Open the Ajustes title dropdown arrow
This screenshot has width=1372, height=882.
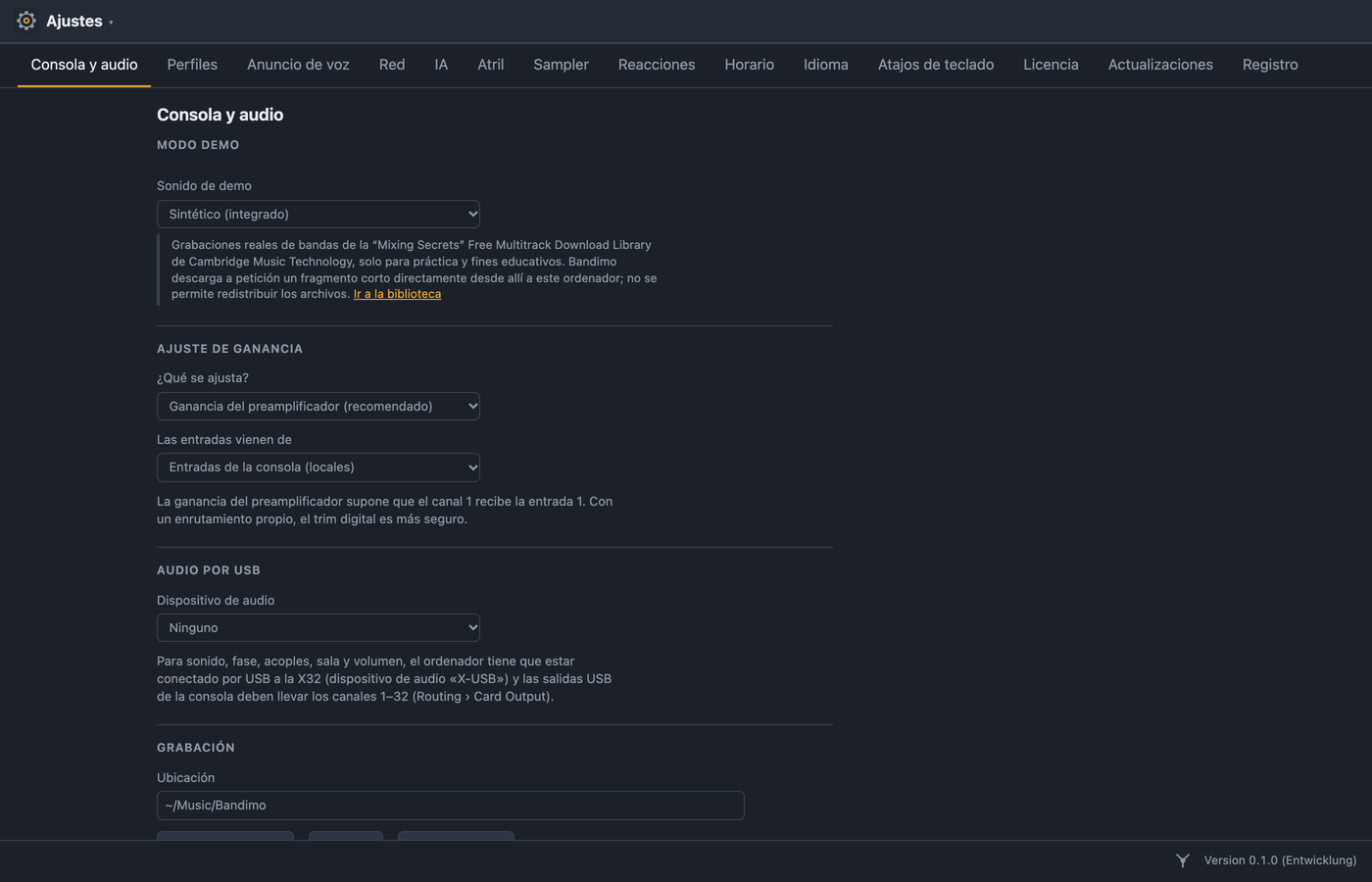point(111,23)
